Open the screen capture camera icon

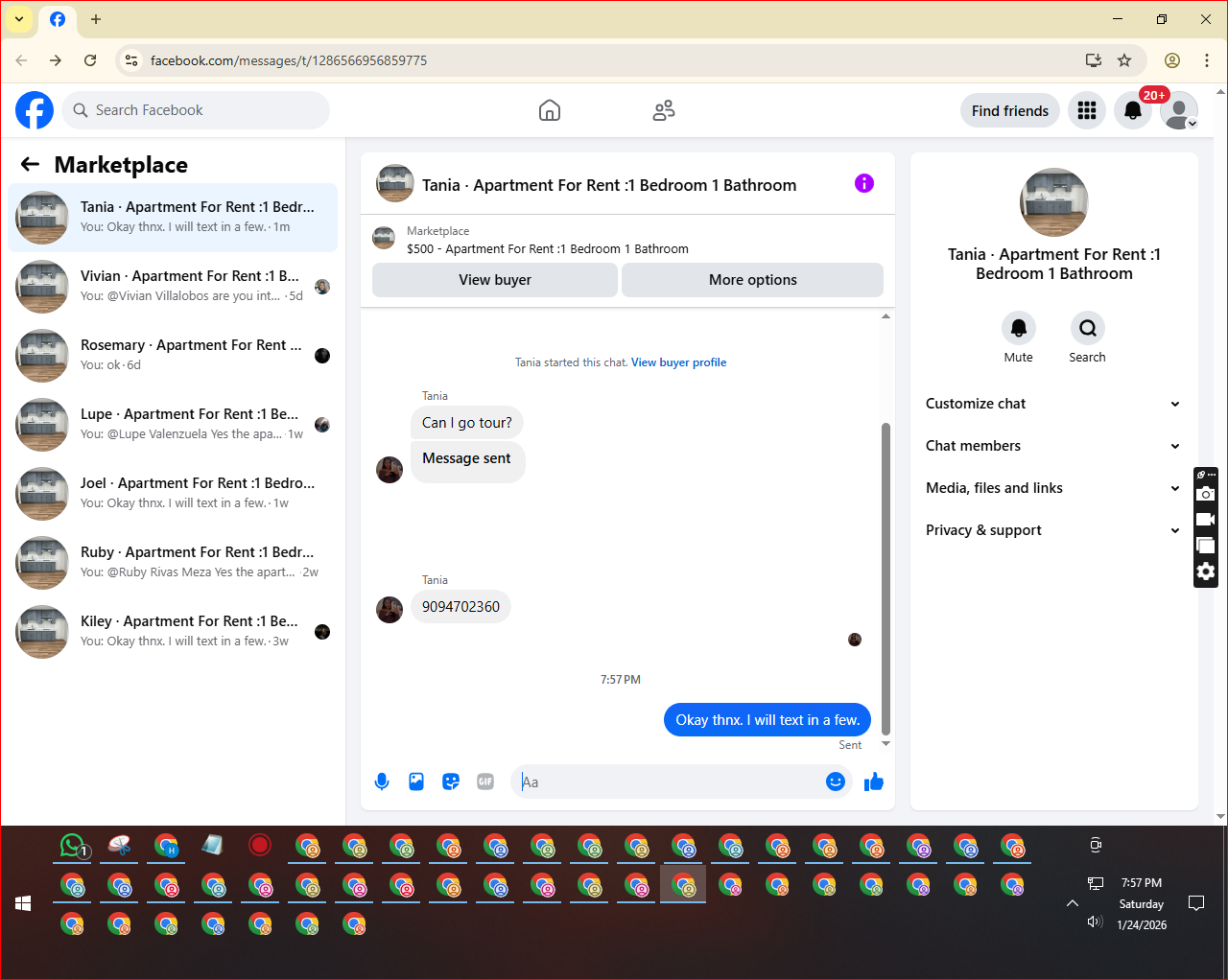[x=1206, y=494]
